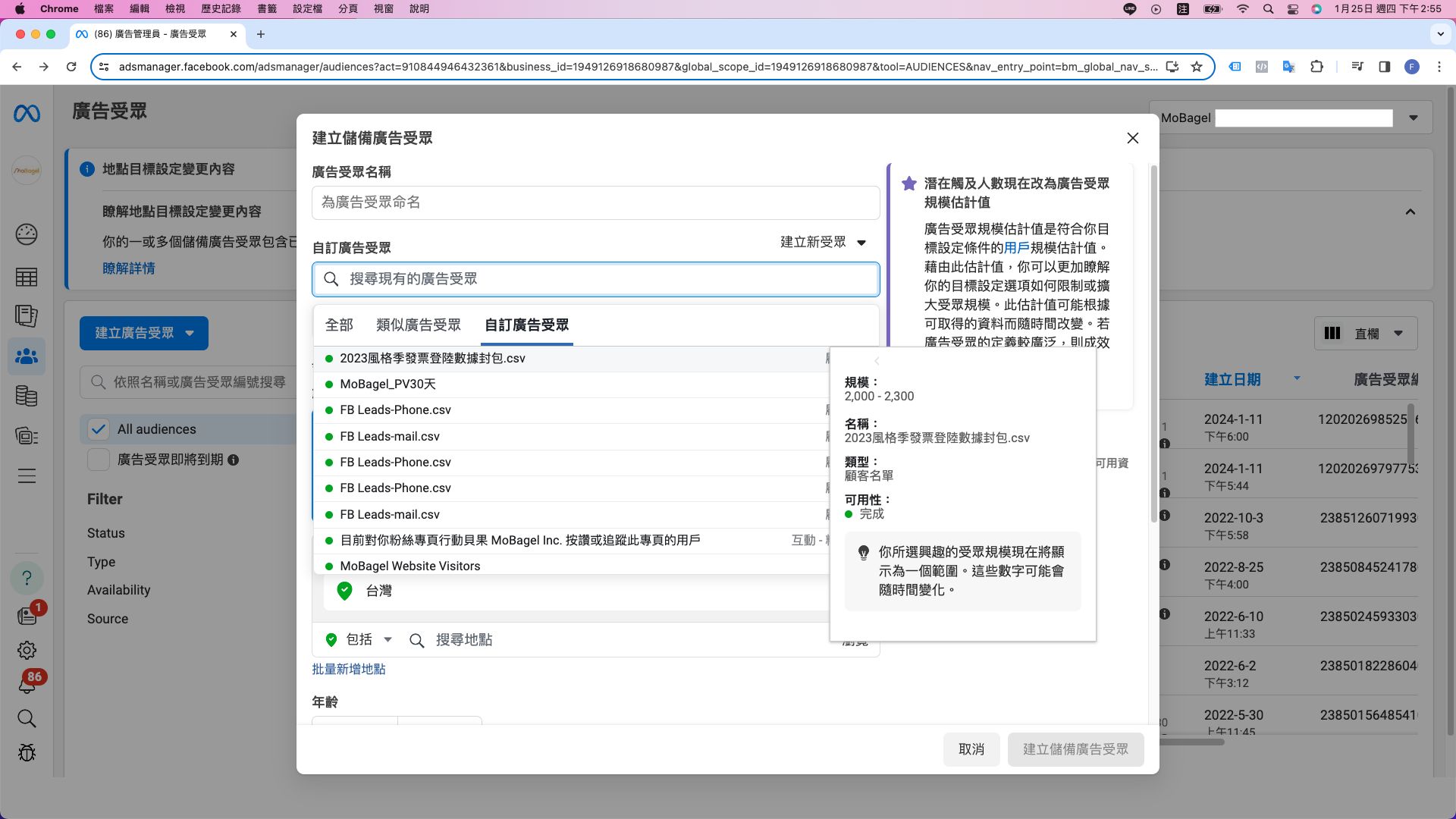1456x819 pixels.
Task: Open the ad reports document icon
Action: click(x=27, y=315)
